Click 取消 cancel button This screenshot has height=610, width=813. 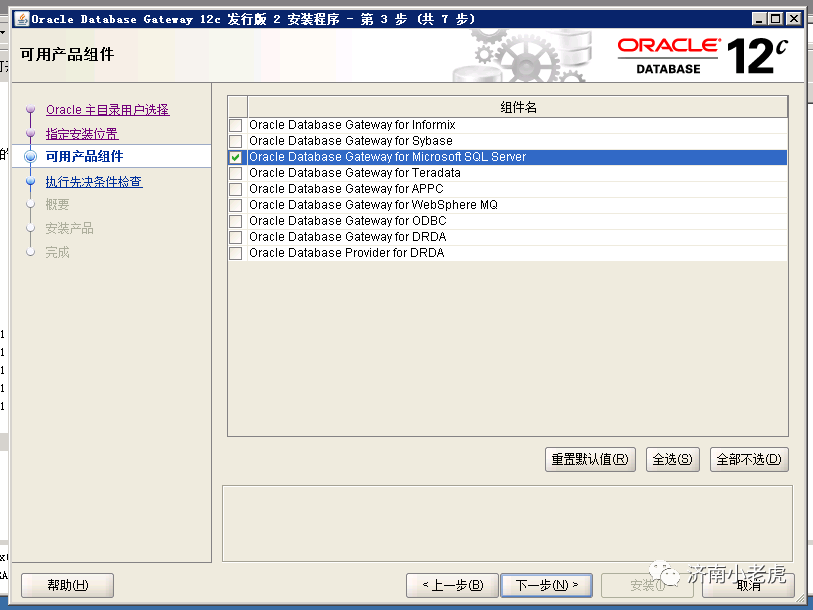coord(748,586)
